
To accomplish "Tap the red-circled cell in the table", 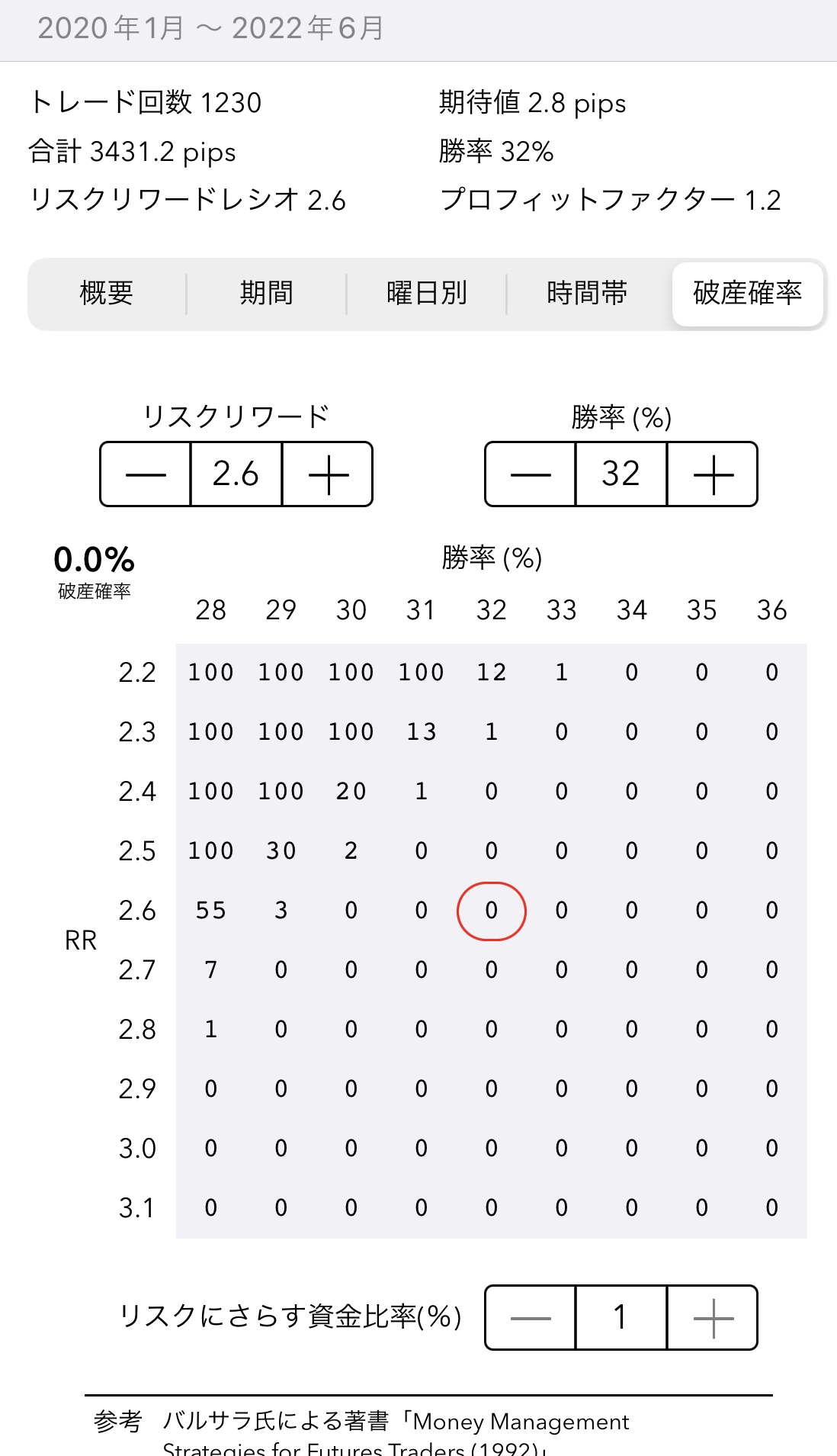I will pos(491,911).
